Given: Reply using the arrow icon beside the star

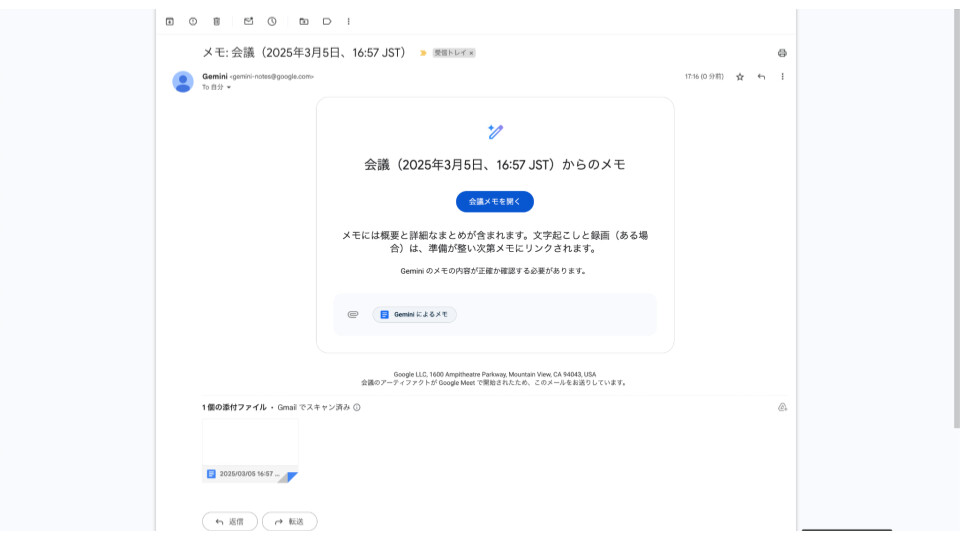Looking at the screenshot, I should click(x=761, y=77).
